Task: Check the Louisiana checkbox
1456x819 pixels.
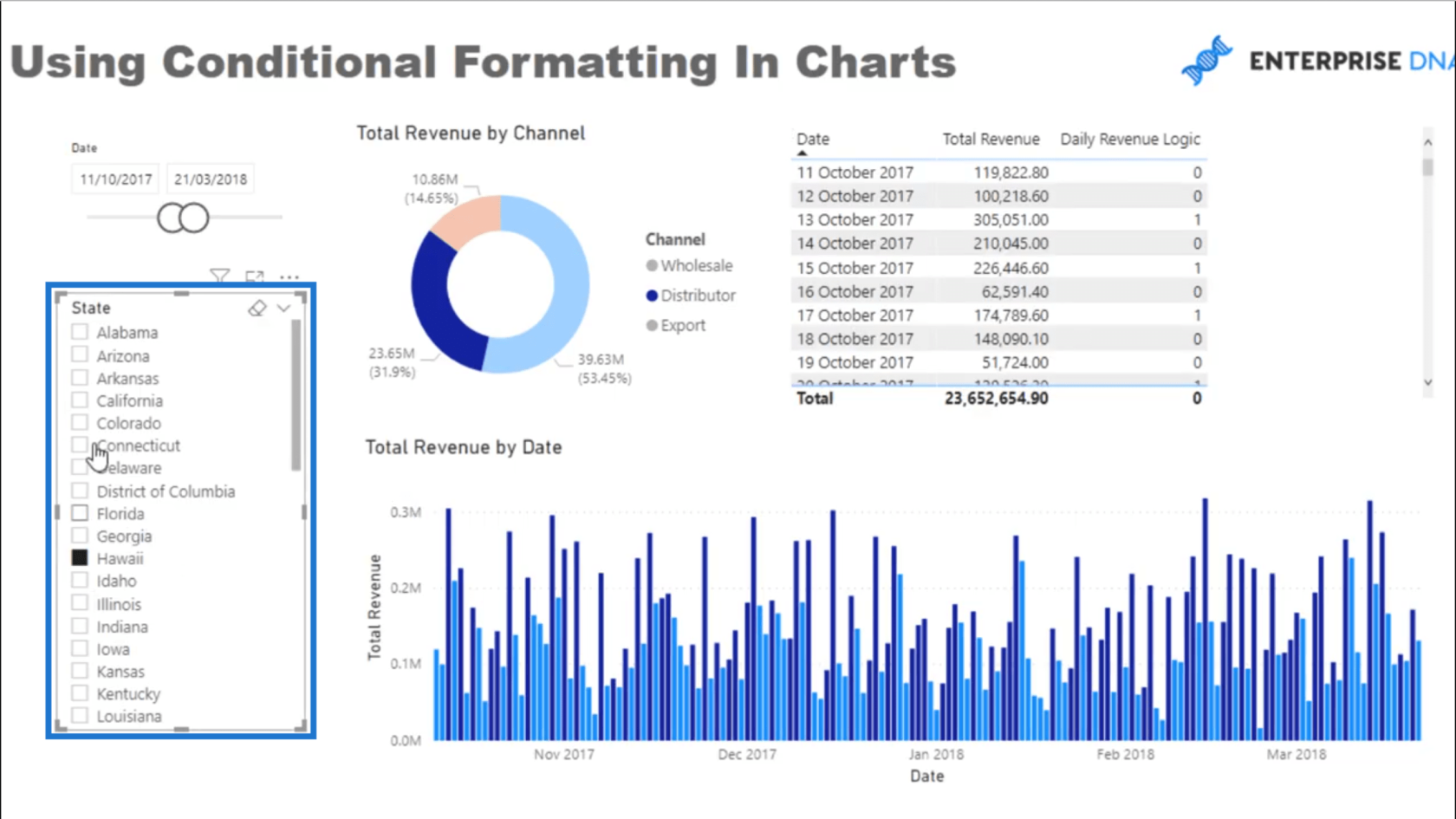Action: coord(80,716)
